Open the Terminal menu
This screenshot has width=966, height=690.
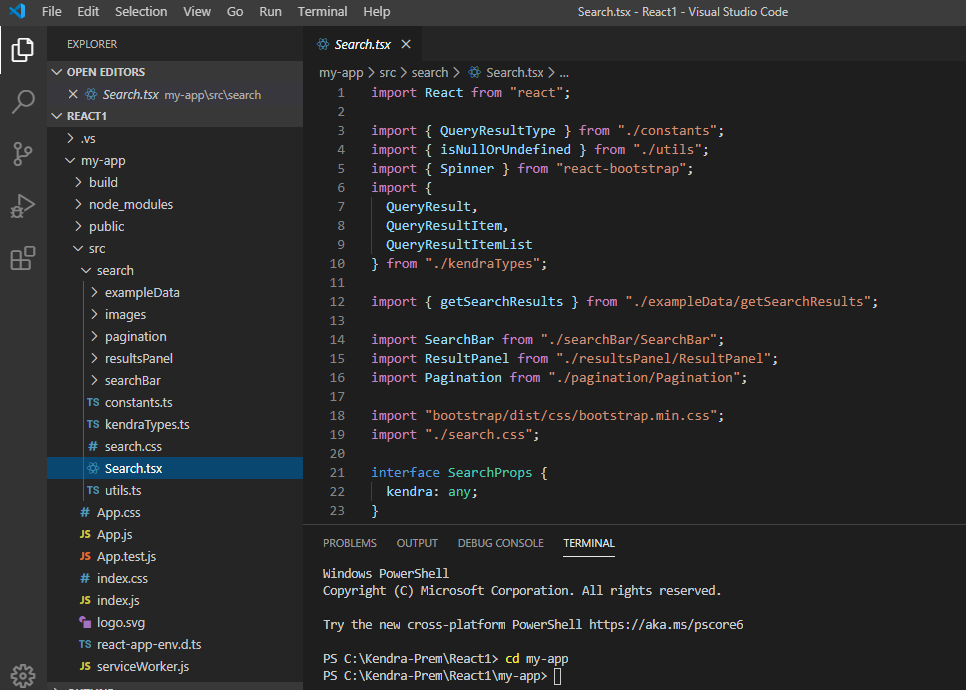322,12
